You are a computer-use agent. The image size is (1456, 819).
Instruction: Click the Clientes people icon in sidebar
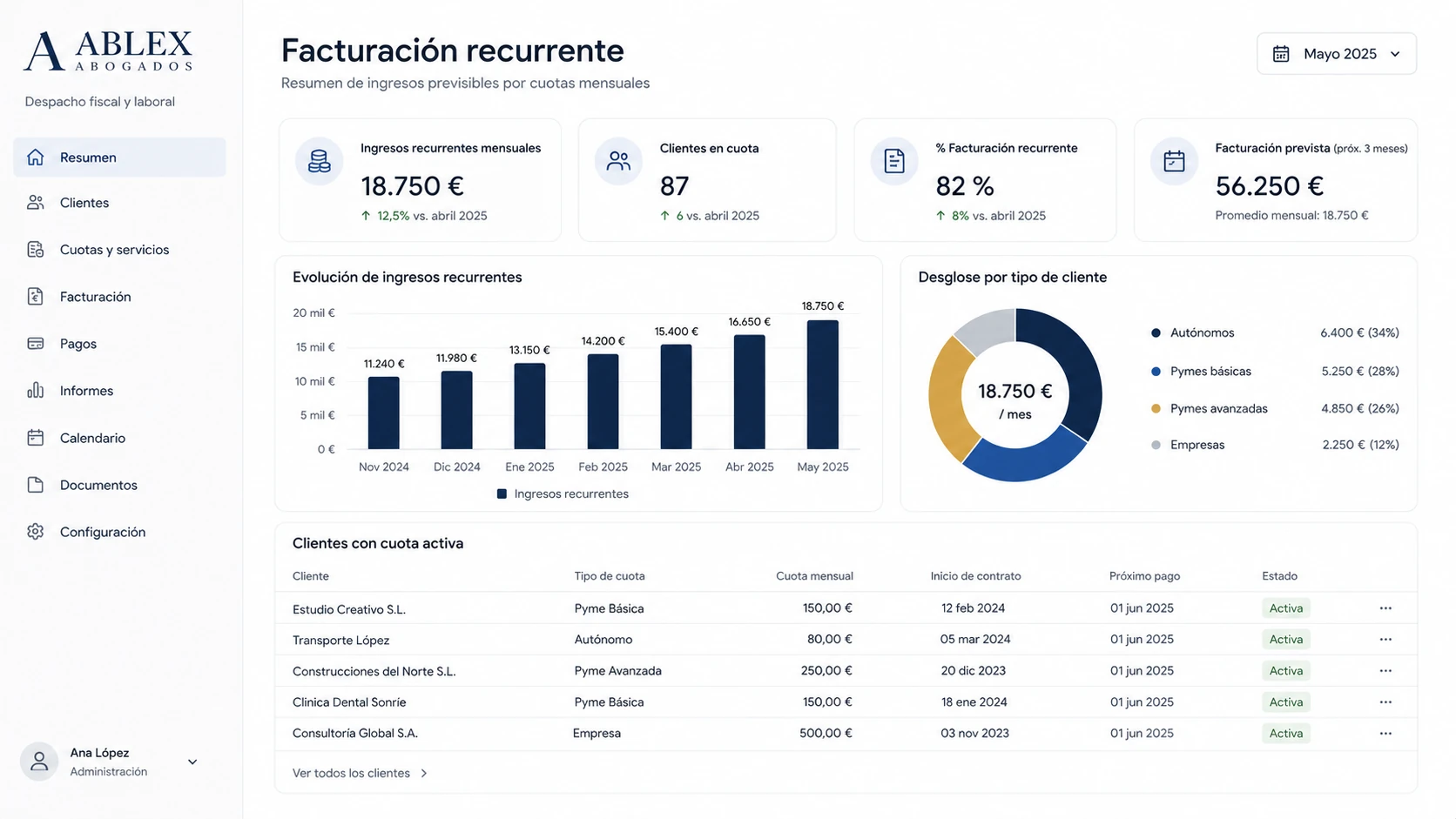[36, 203]
